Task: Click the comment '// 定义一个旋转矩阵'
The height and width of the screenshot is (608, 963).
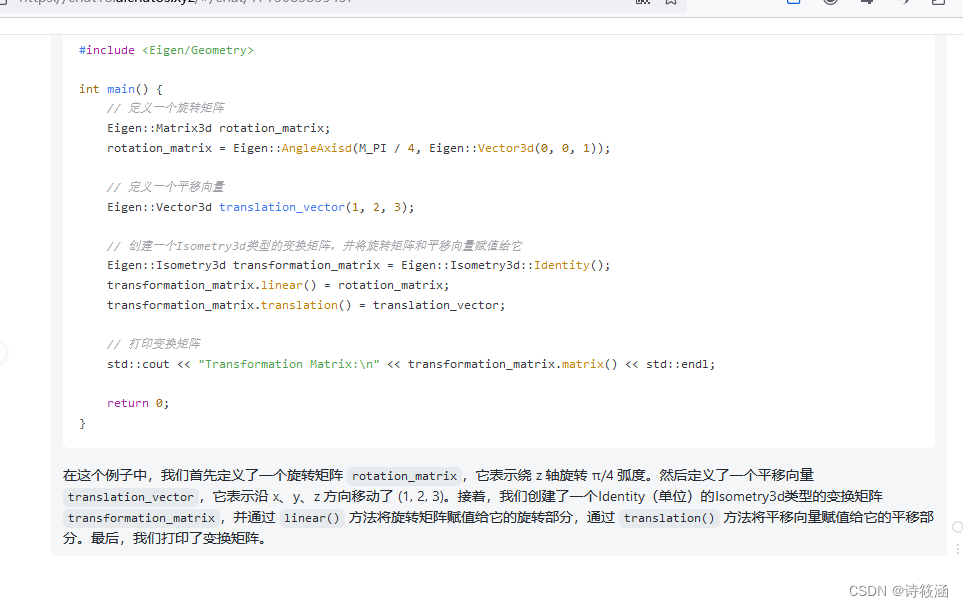Action: pos(165,108)
